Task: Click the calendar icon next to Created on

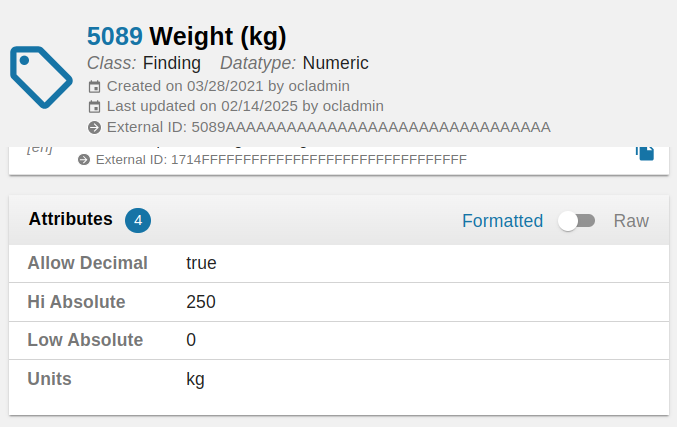Action: click(94, 86)
